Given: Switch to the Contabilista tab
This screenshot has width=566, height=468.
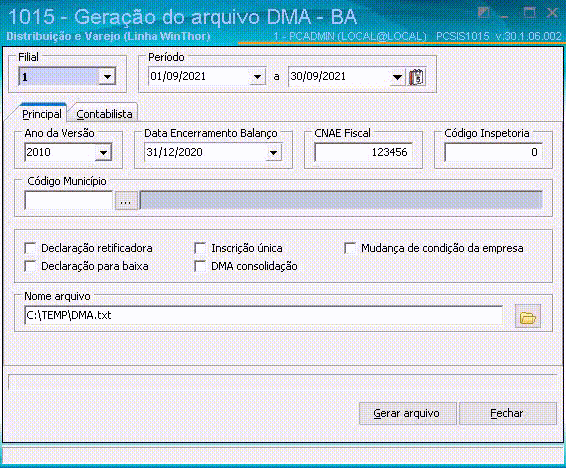Looking at the screenshot, I should click(104, 114).
